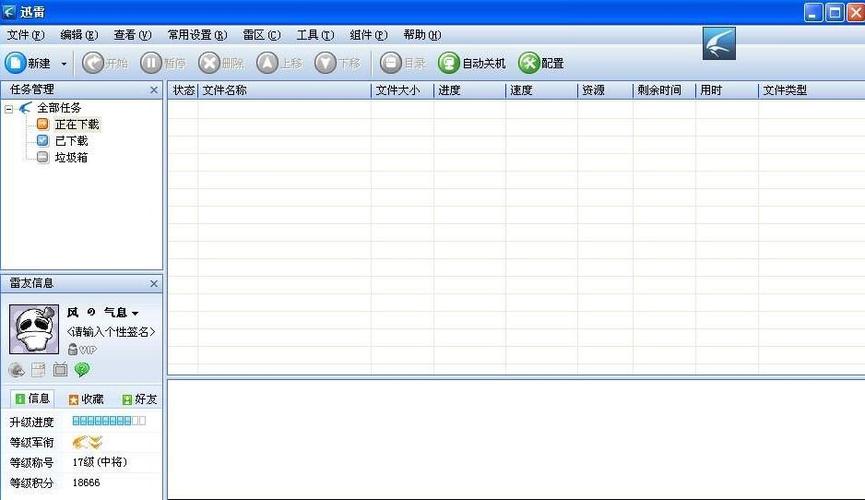This screenshot has height=500, width=865.
Task: Click the 升级进度 progress bar
Action: 109,421
